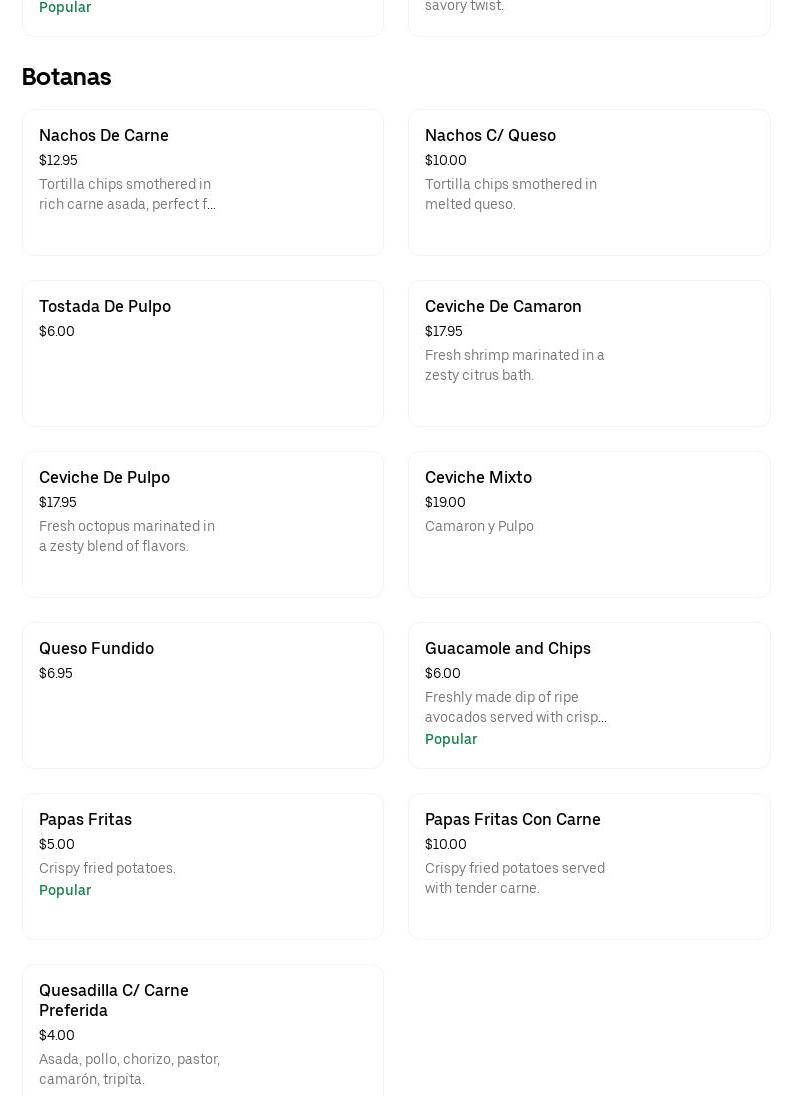Open the Tostada De Pulpo item
Viewport: 804px width, 1096px height.
(x=105, y=307)
